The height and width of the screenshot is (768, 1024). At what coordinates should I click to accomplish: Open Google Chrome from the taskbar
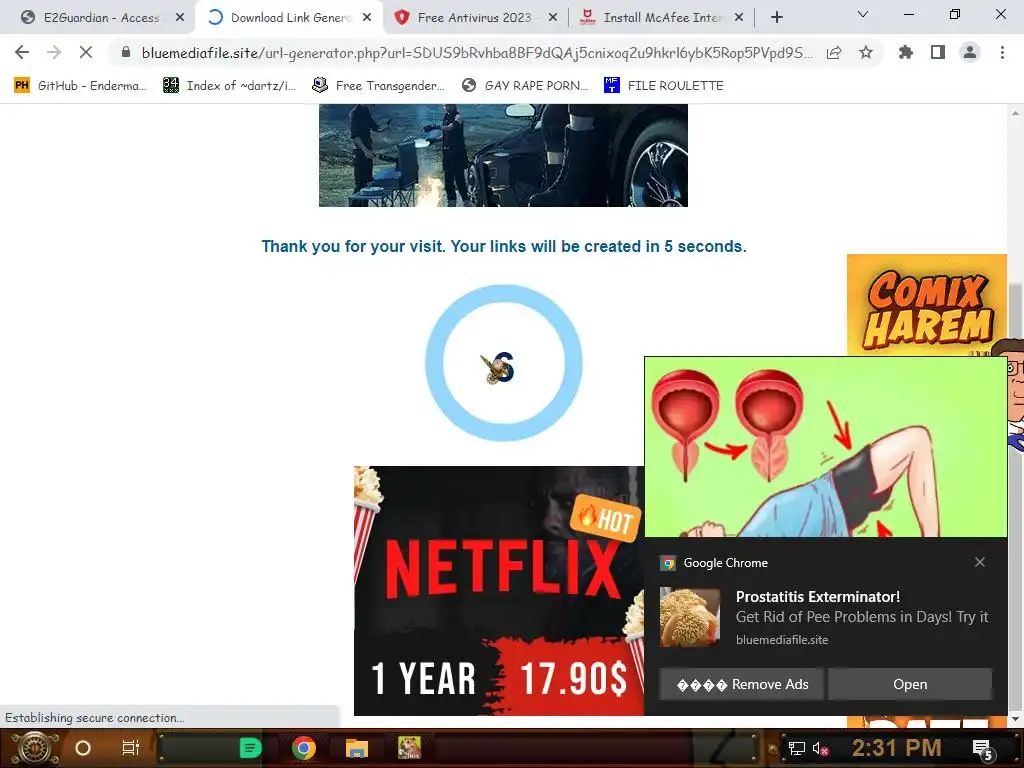(x=304, y=748)
